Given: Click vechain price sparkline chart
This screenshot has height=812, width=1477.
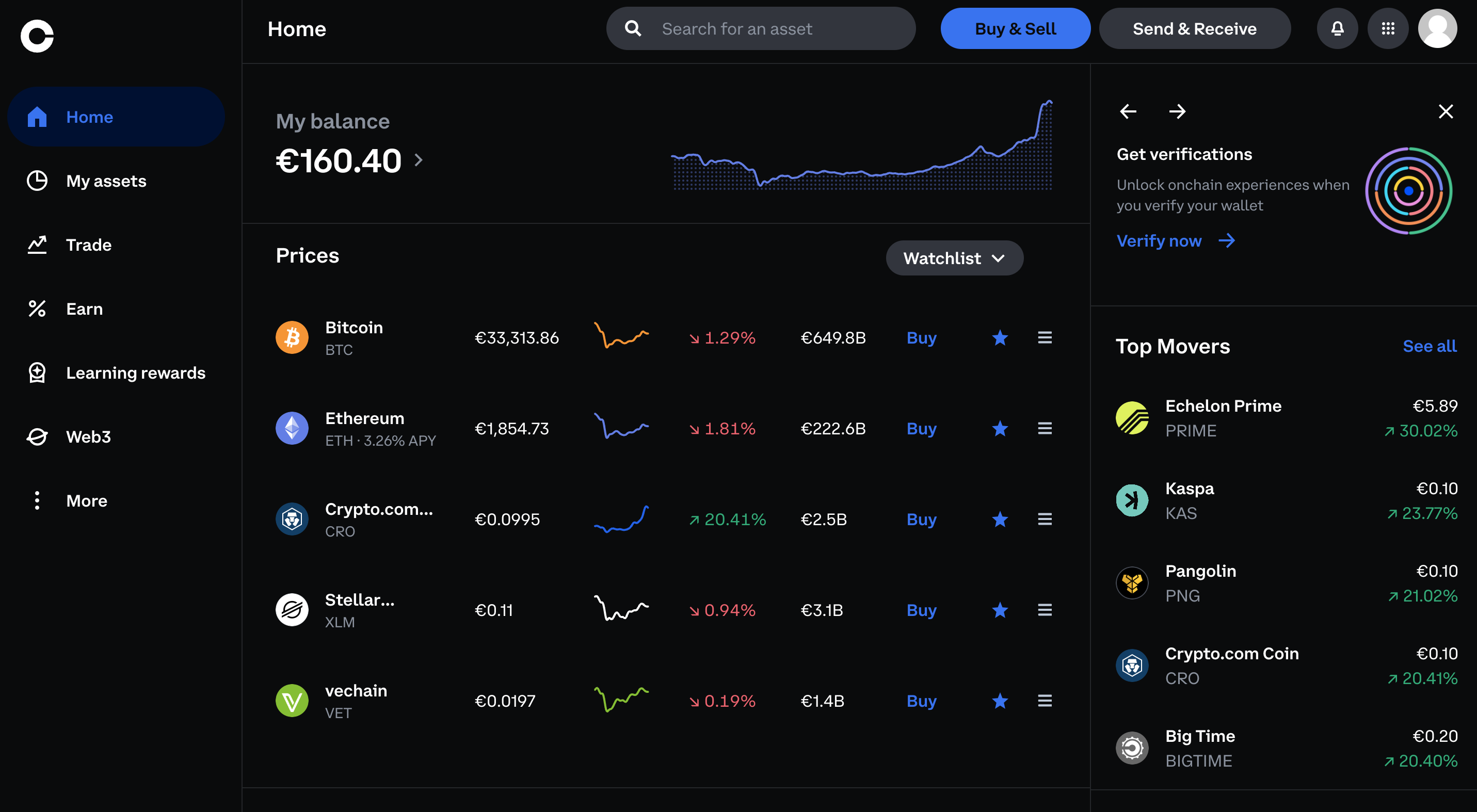Looking at the screenshot, I should pyautogui.click(x=621, y=699).
